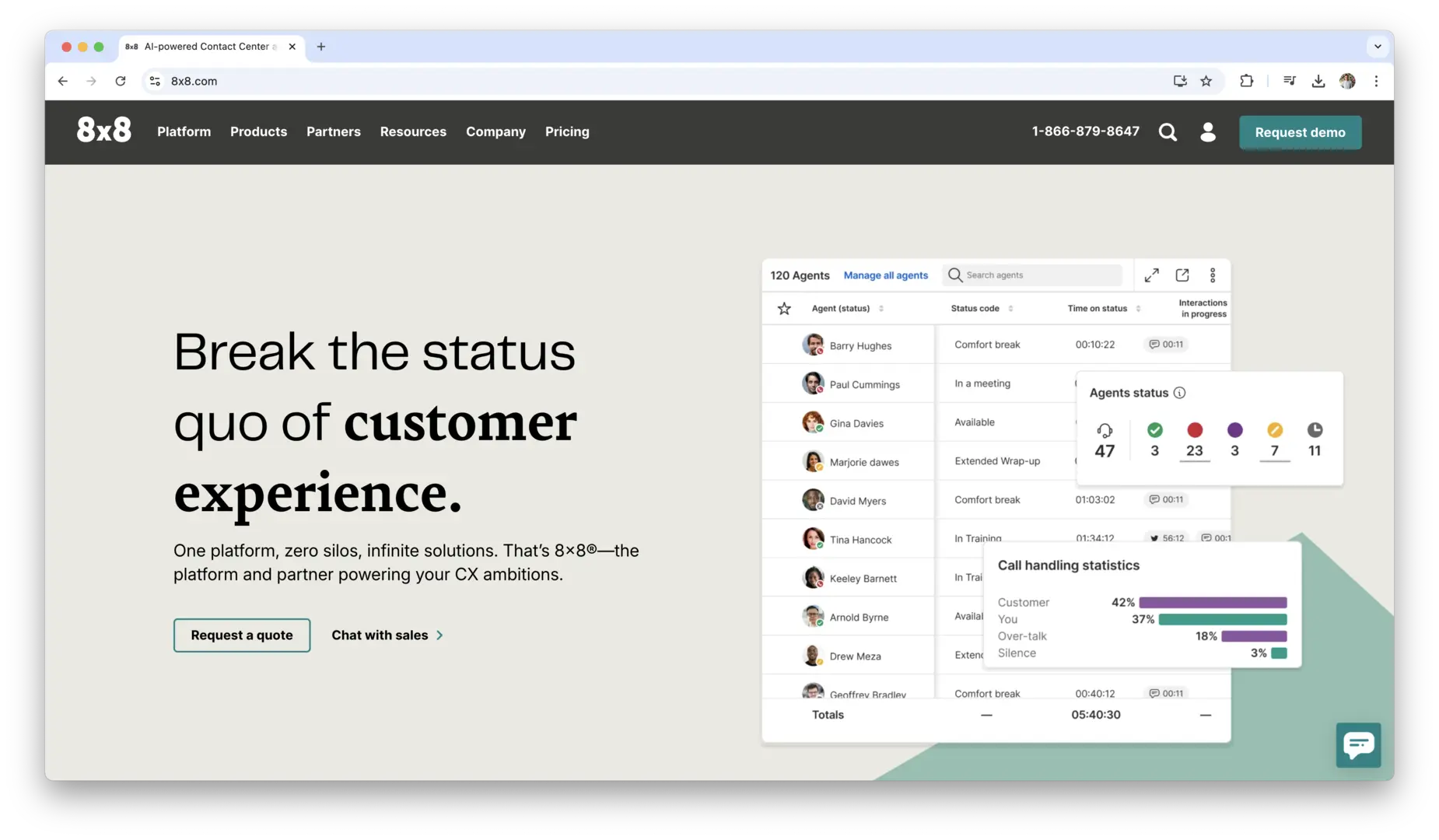Viewport: 1439px width, 840px height.
Task: Go back to the previous page
Action: pos(63,81)
